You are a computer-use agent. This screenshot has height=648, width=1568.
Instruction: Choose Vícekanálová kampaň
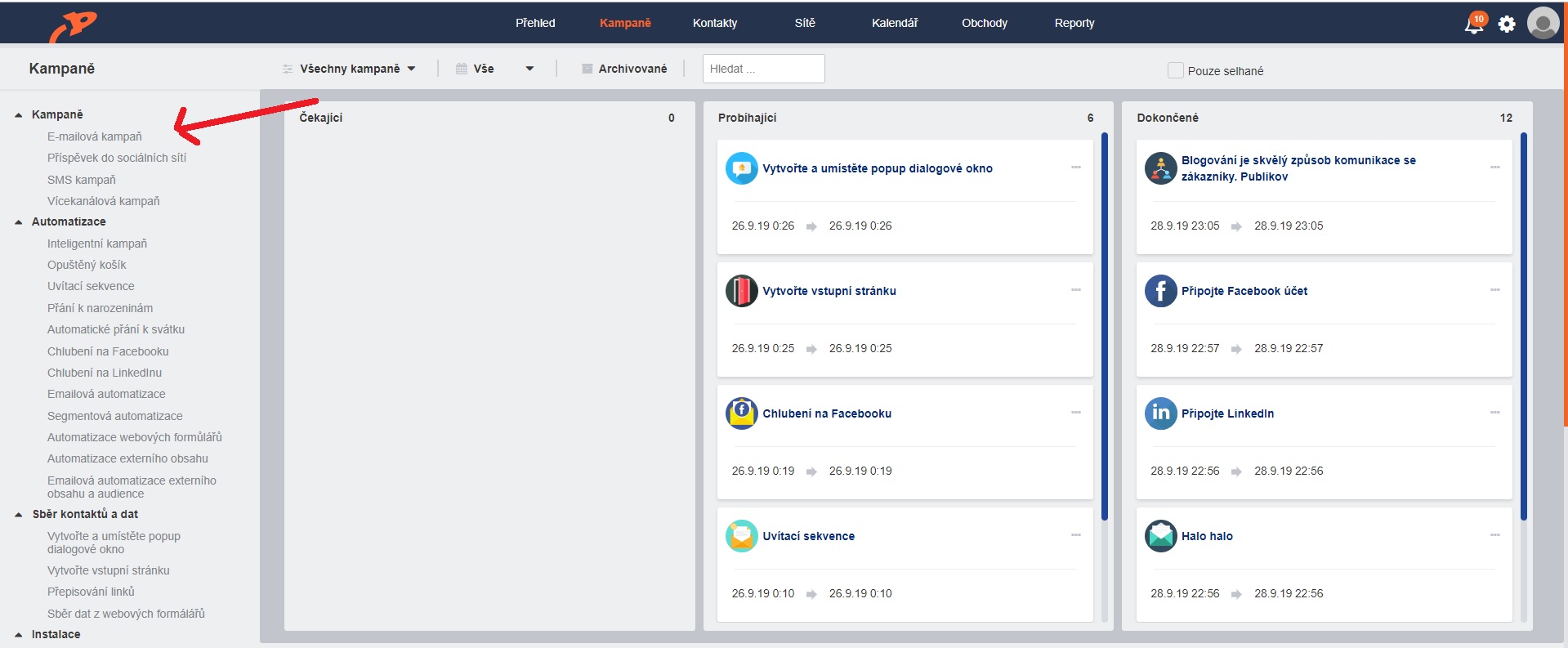104,201
